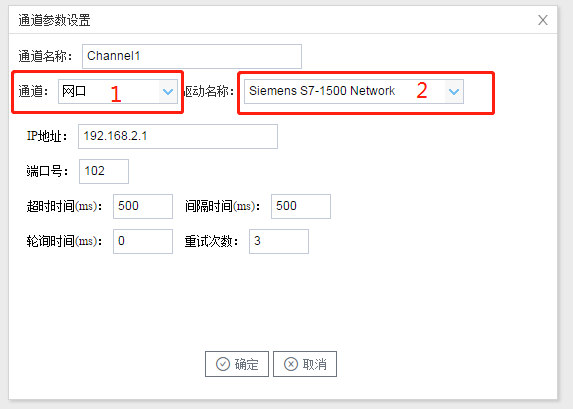Click the 重试次数 field showing 3
Image resolution: width=573 pixels, height=409 pixels.
pyautogui.click(x=279, y=241)
